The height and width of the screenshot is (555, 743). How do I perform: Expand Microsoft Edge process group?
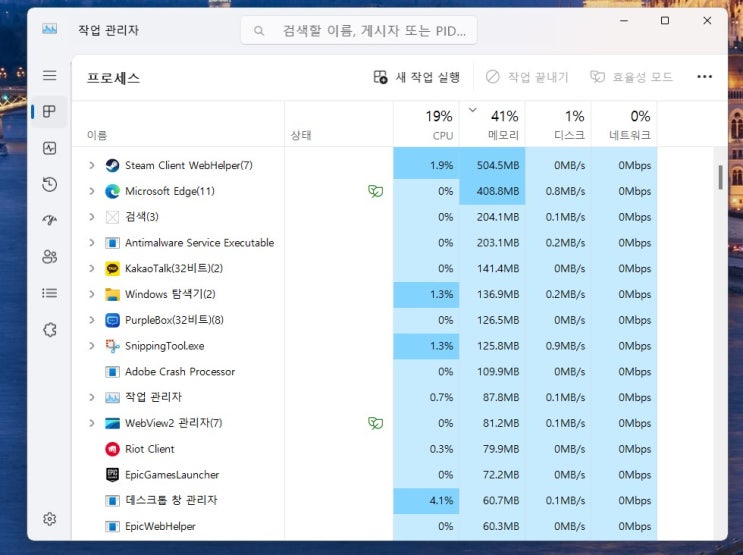[91, 191]
